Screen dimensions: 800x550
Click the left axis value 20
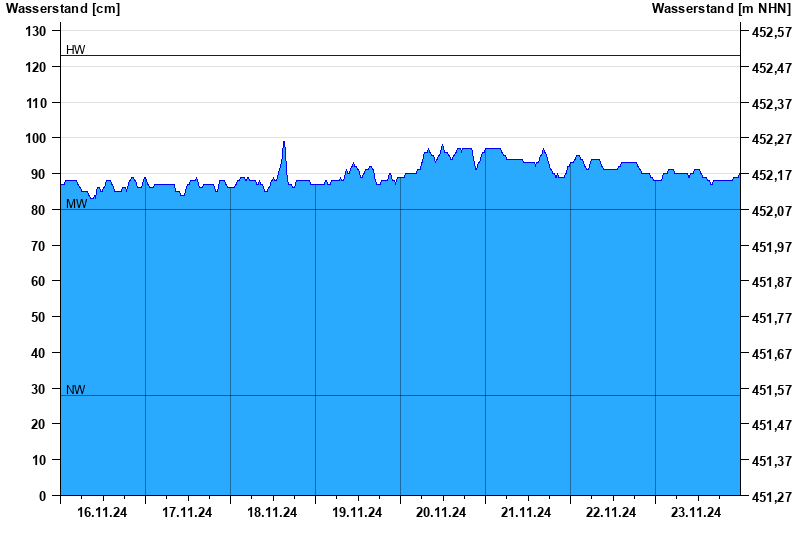38,424
